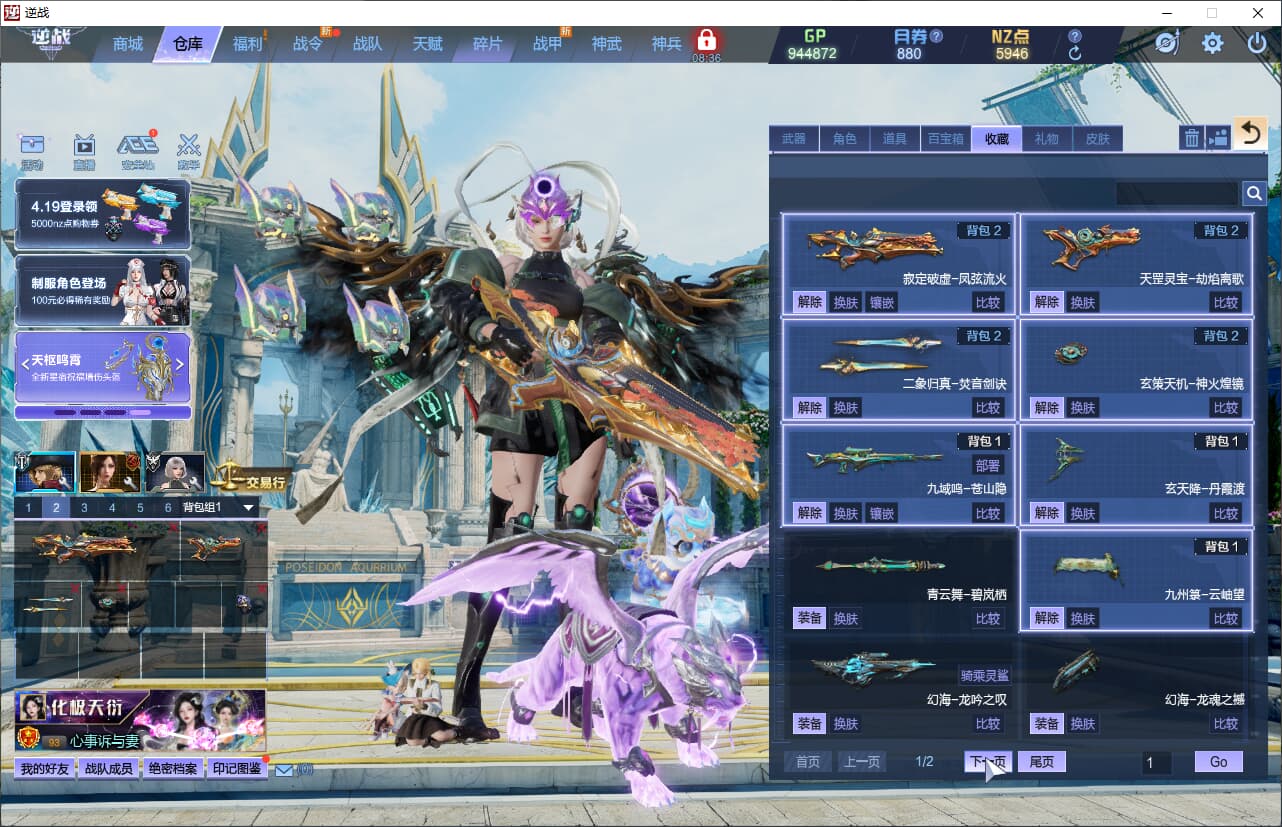Open the 福利 tab

(x=247, y=44)
